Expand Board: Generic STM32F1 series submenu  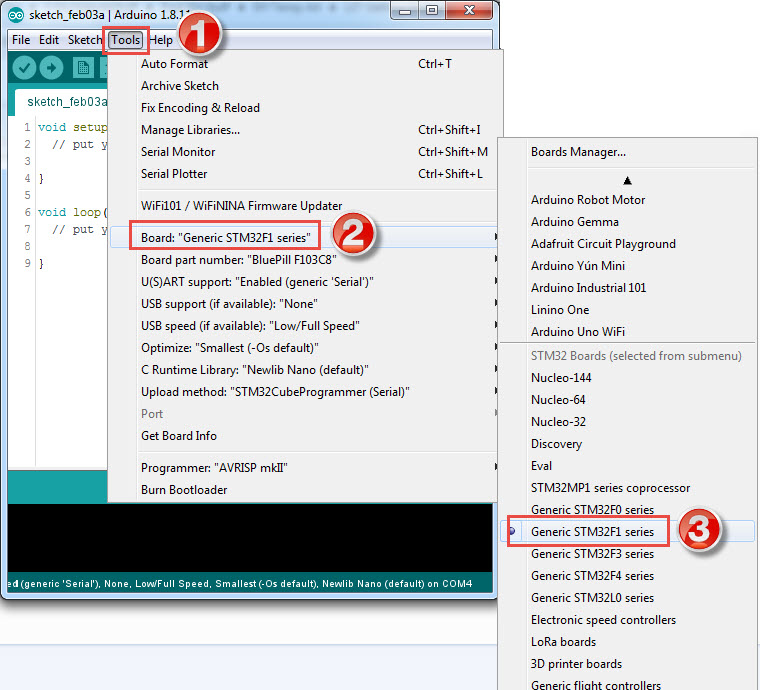[x=304, y=237]
